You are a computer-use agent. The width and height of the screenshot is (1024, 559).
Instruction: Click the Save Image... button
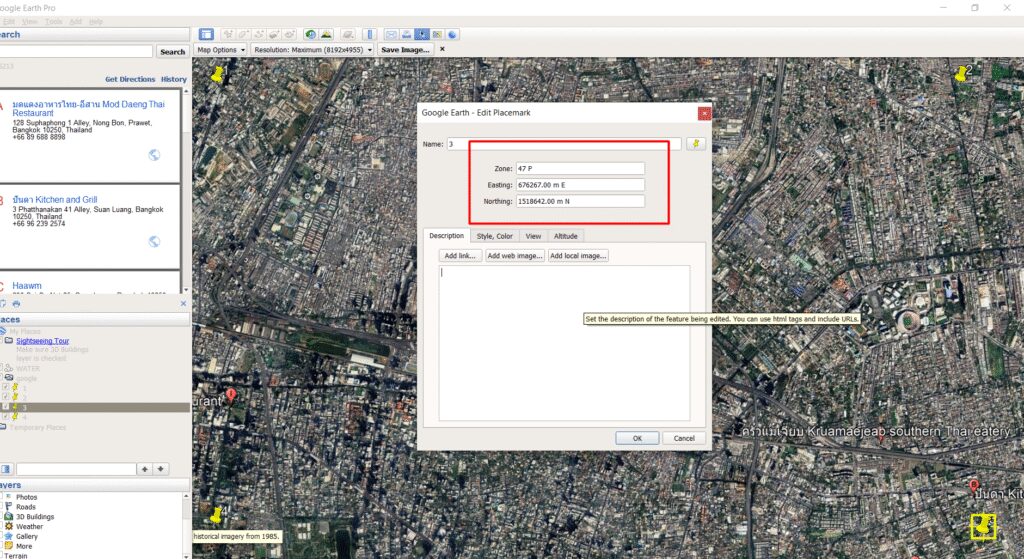tap(405, 50)
